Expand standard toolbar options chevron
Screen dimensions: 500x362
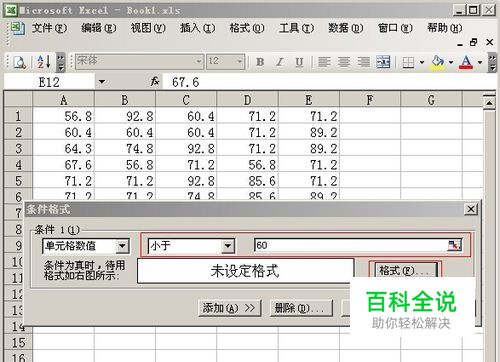pos(60,62)
